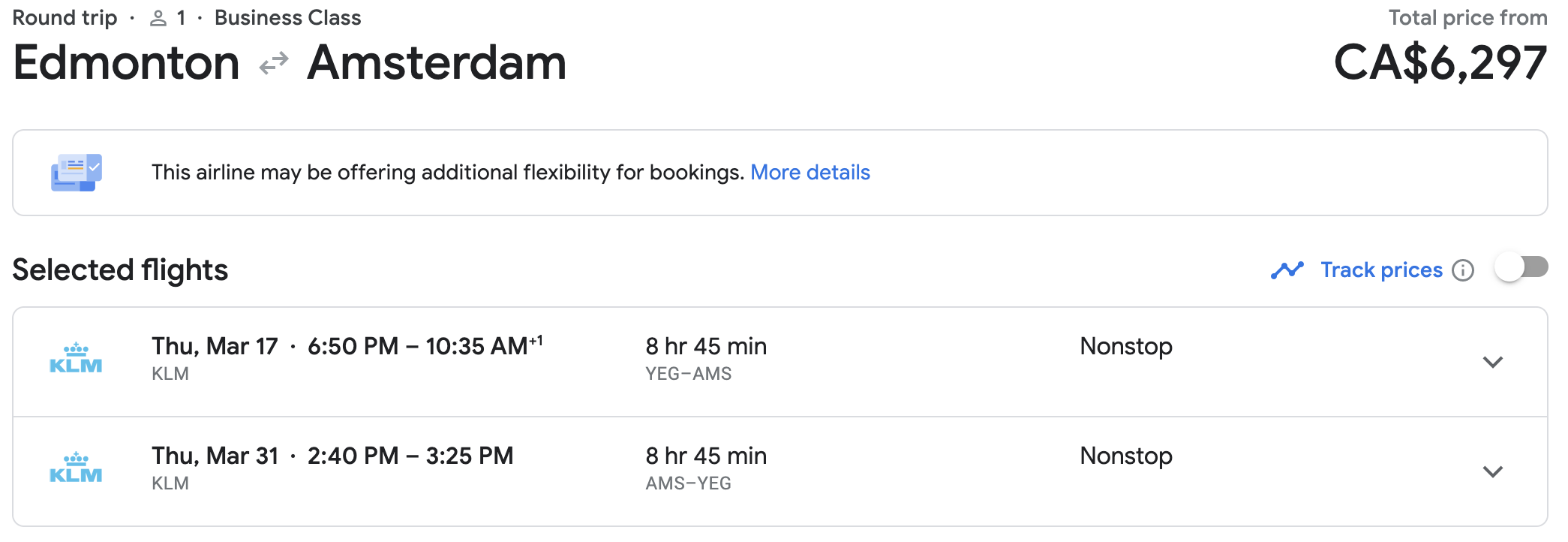
Task: Open the More details link
Action: [x=810, y=173]
